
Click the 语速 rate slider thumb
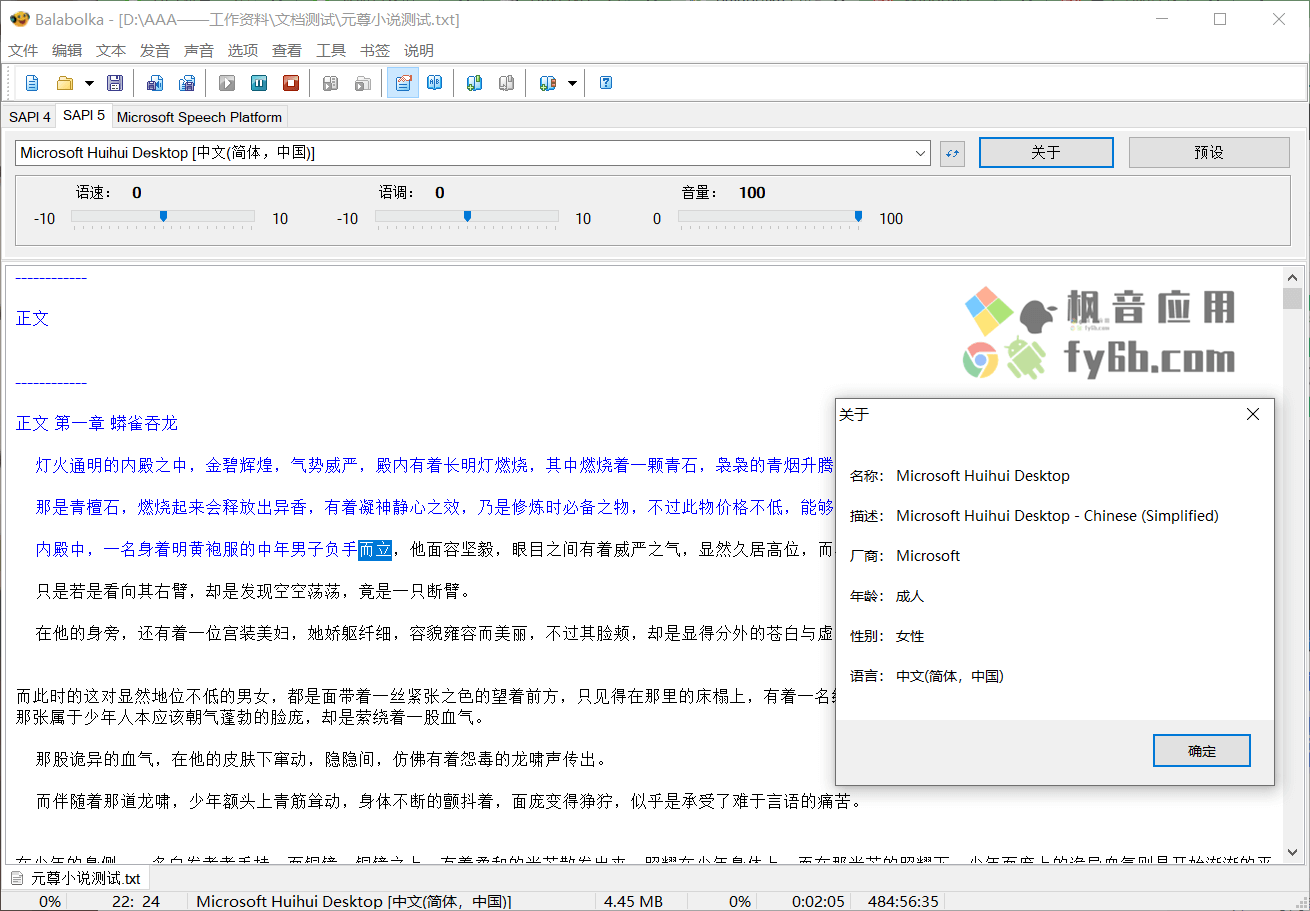coord(163,216)
